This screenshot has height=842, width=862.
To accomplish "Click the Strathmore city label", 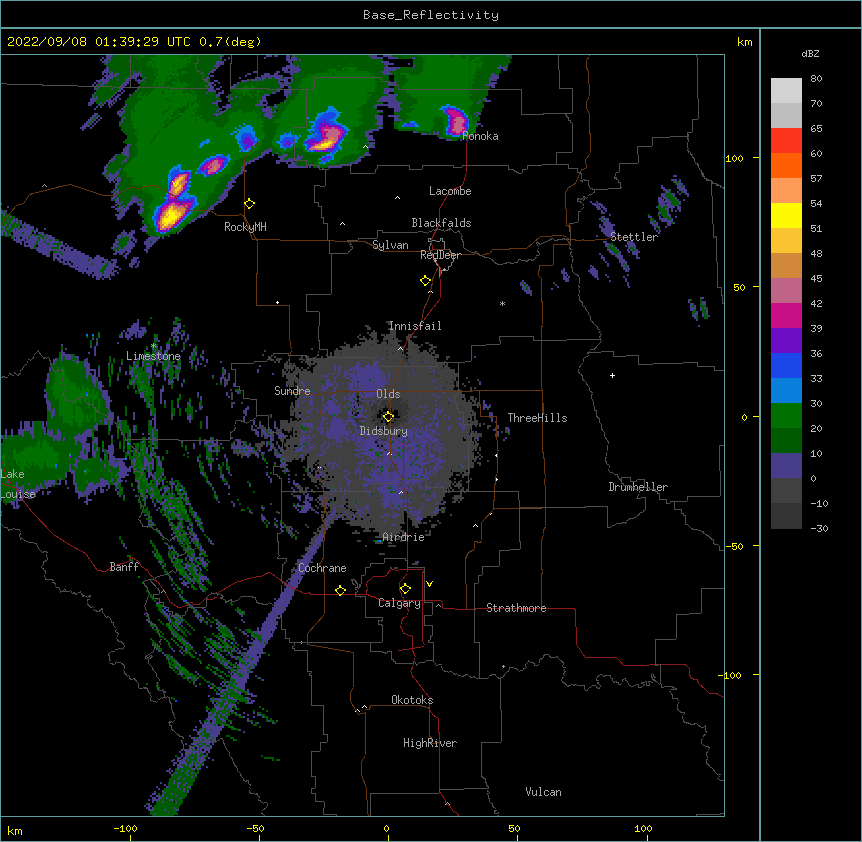I will point(516,608).
